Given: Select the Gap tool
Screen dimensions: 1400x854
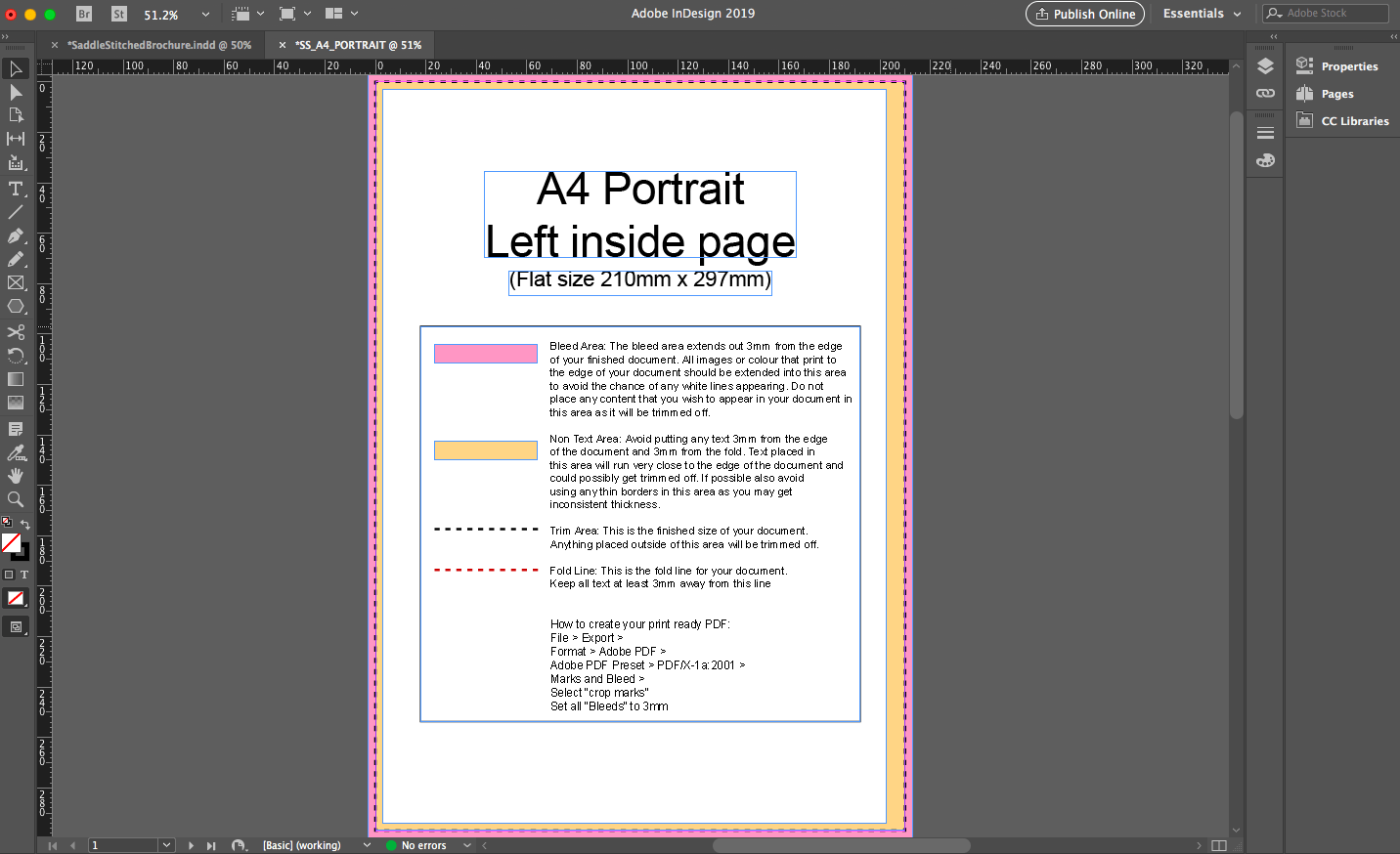Looking at the screenshot, I should click(x=16, y=139).
